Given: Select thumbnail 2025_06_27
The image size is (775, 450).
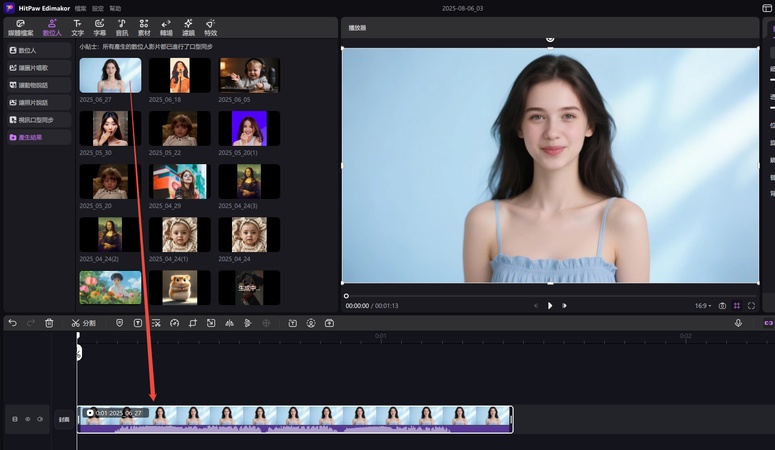Looking at the screenshot, I should click(x=110, y=75).
